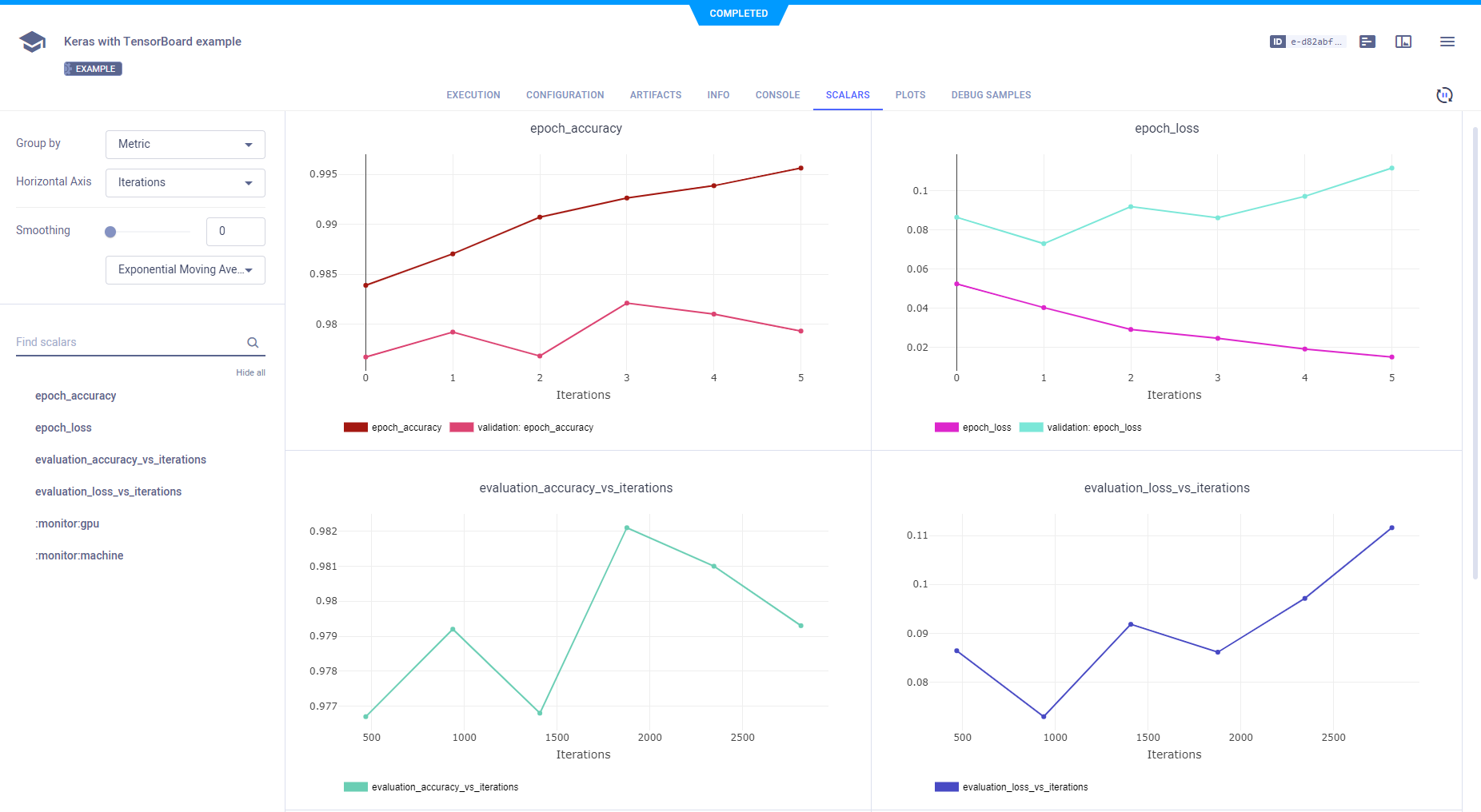Toggle :monitor:gpu scalar visibility in list

point(67,523)
